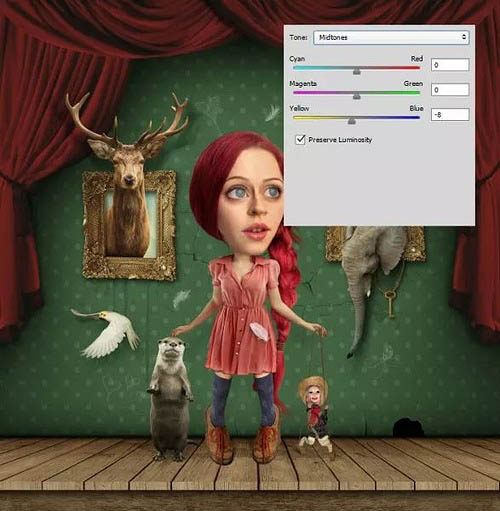
Task: Click the standing otter in the artwork
Action: click(170, 397)
